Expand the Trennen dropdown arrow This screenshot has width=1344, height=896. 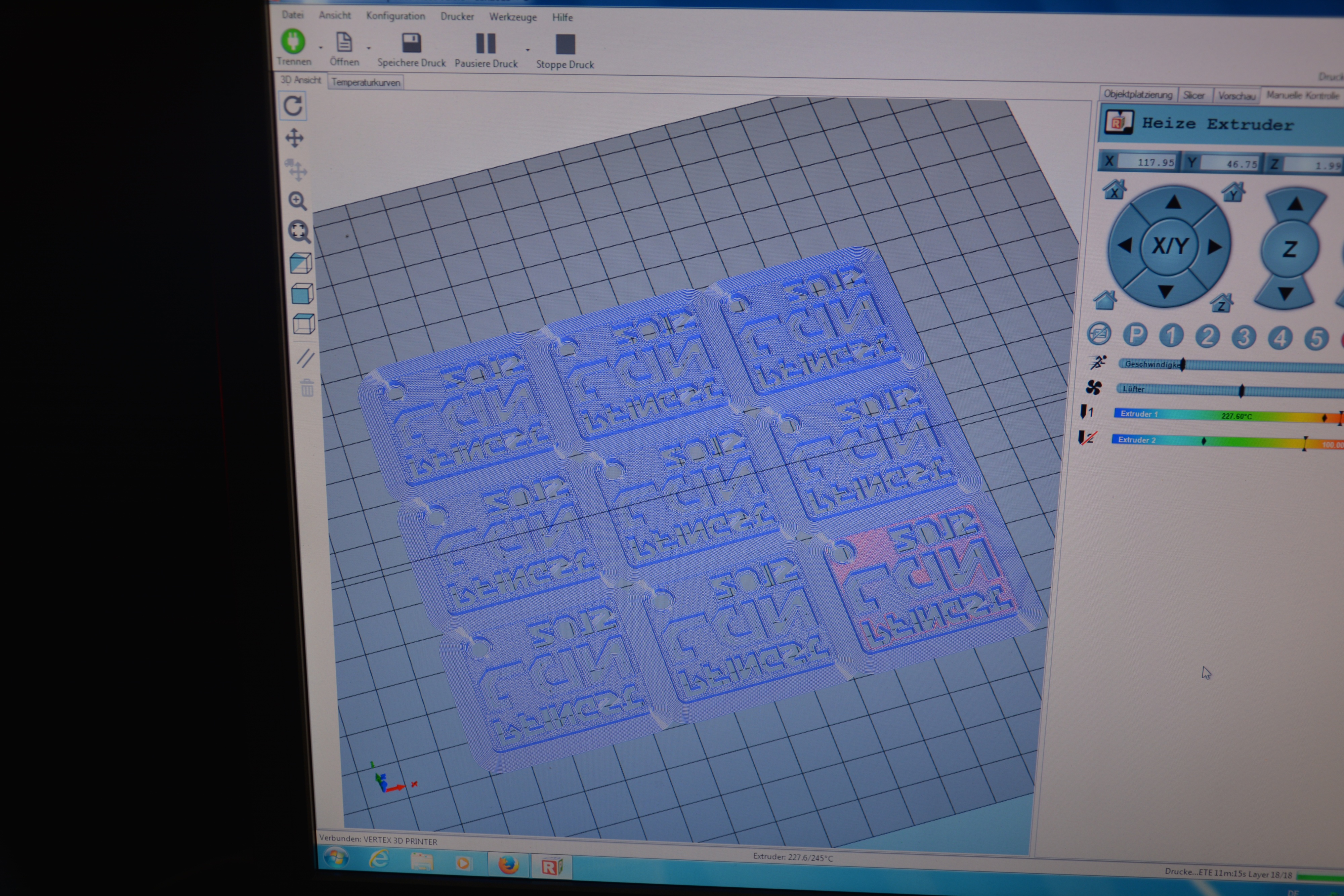(321, 47)
